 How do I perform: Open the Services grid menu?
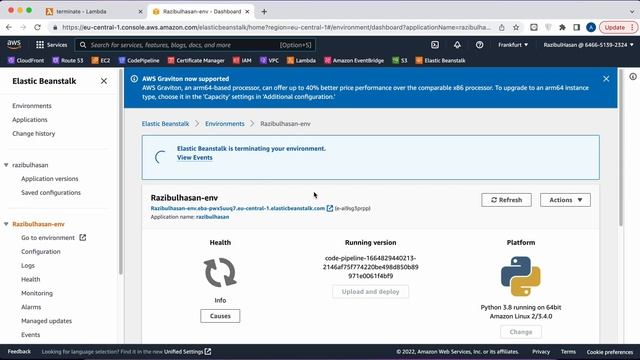pyautogui.click(x=51, y=45)
